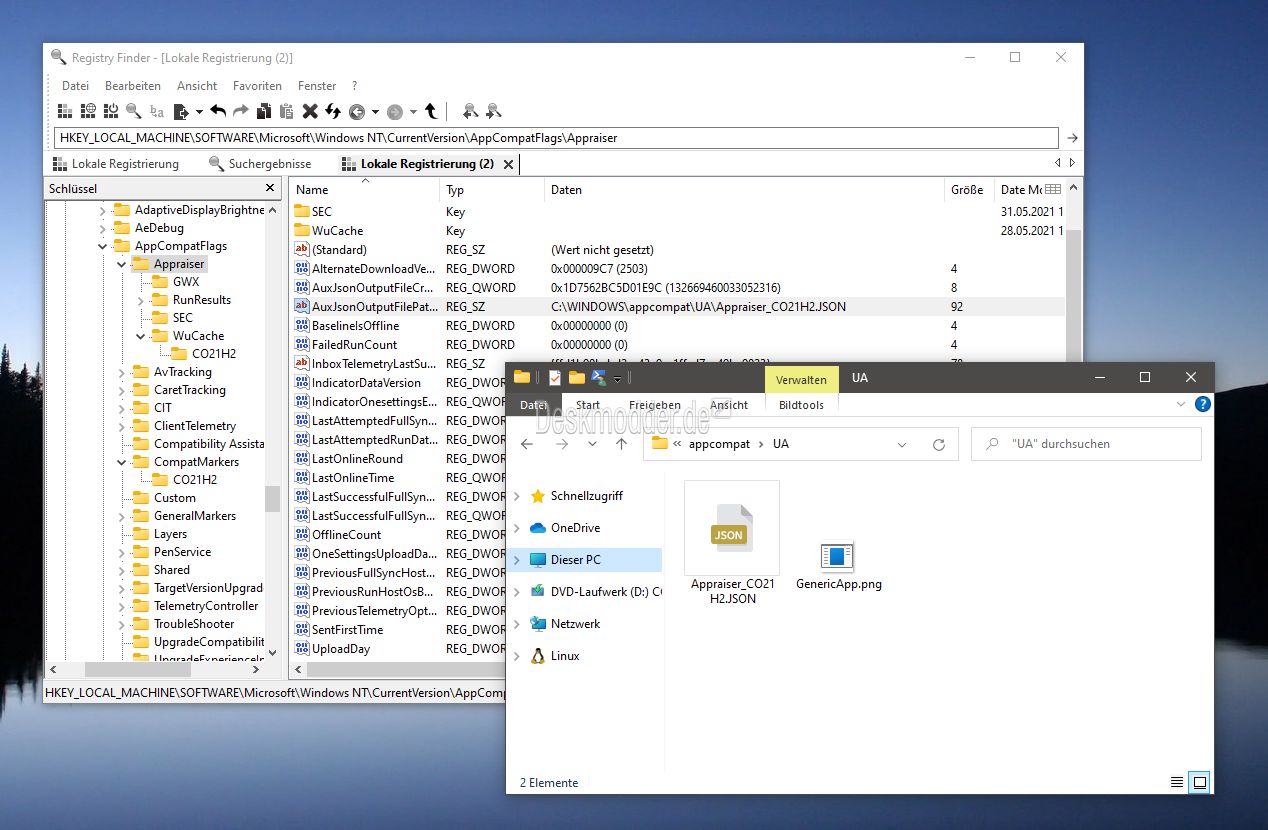The width and height of the screenshot is (1268, 830).
Task: Open the column chooser icon beside Date Modified
Action: click(1053, 189)
